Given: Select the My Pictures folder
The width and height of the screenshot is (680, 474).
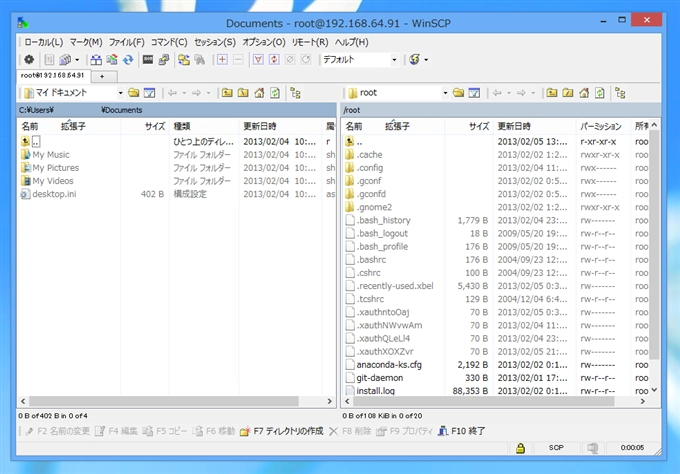Looking at the screenshot, I should (50, 167).
